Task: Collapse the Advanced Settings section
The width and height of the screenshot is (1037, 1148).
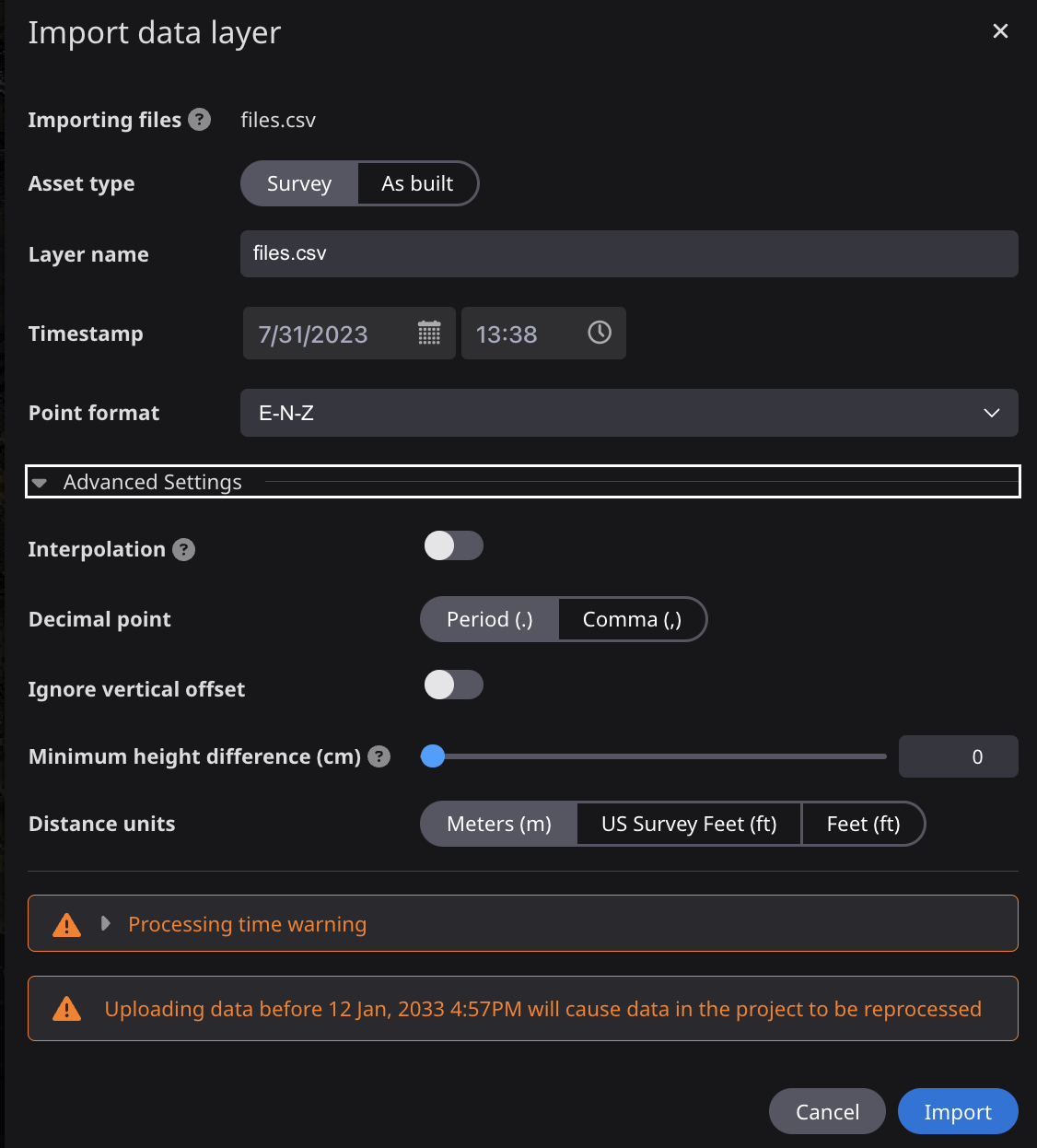Action: tap(39, 481)
